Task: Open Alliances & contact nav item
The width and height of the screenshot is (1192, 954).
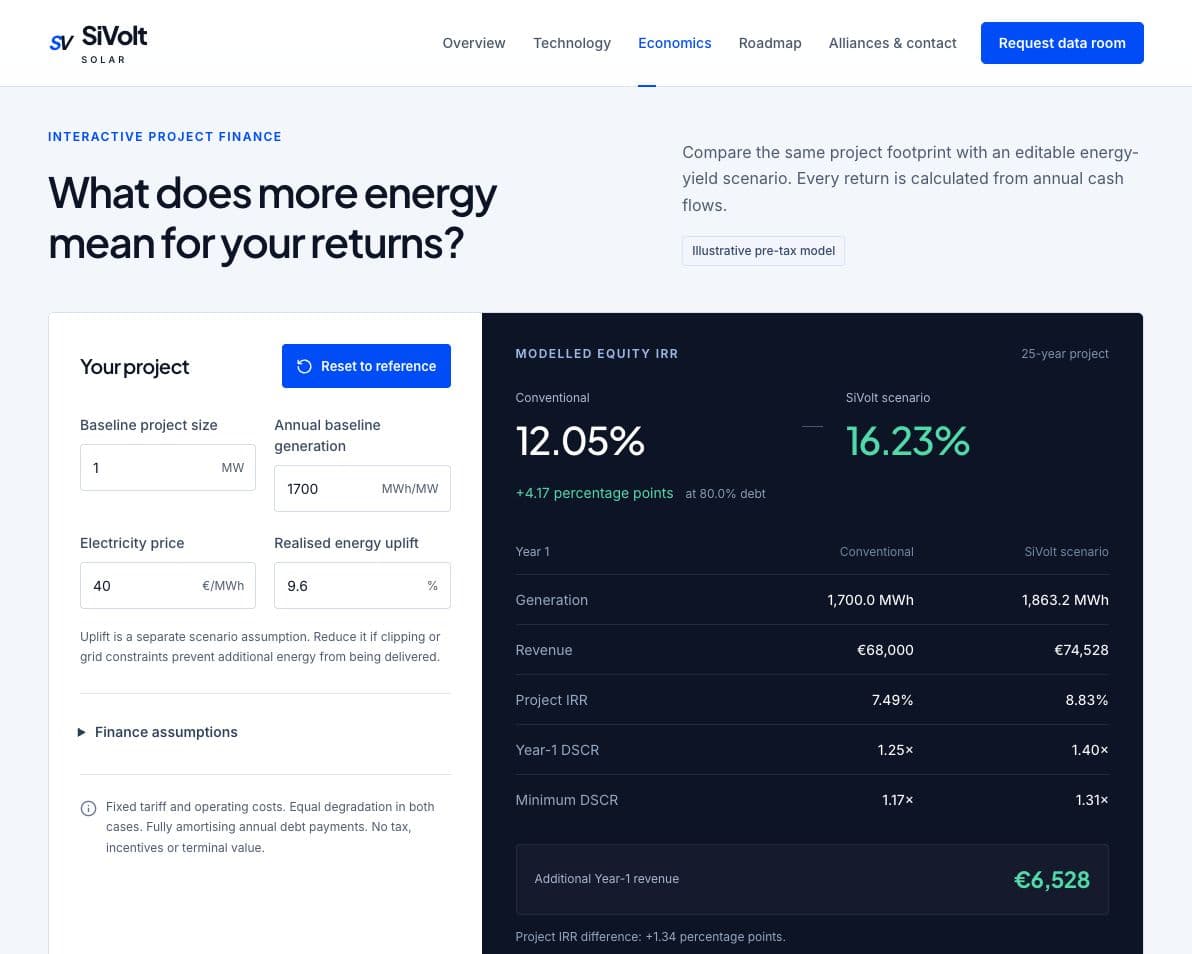Action: tap(892, 43)
